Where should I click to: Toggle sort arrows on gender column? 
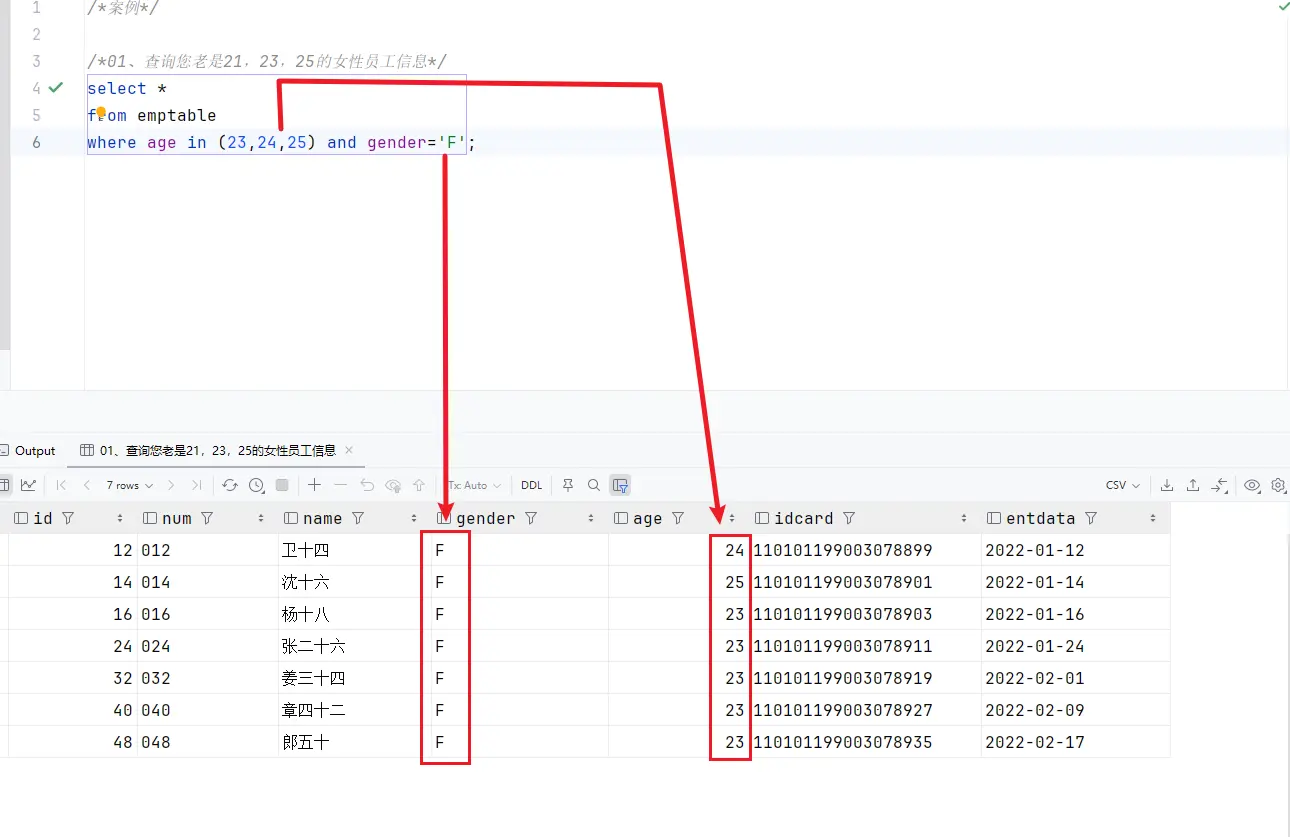pos(591,518)
